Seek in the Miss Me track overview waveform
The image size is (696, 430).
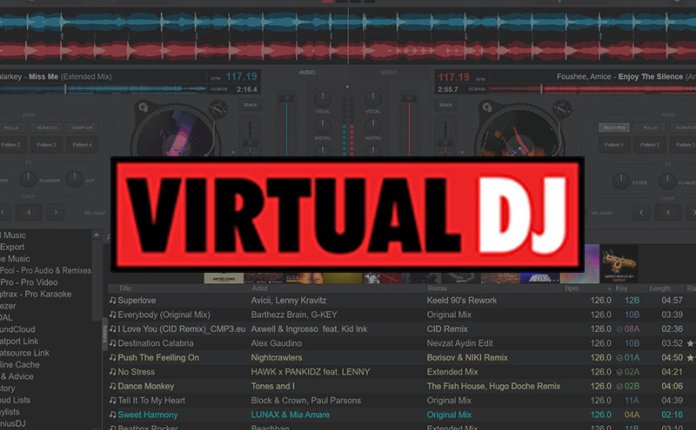point(103,89)
